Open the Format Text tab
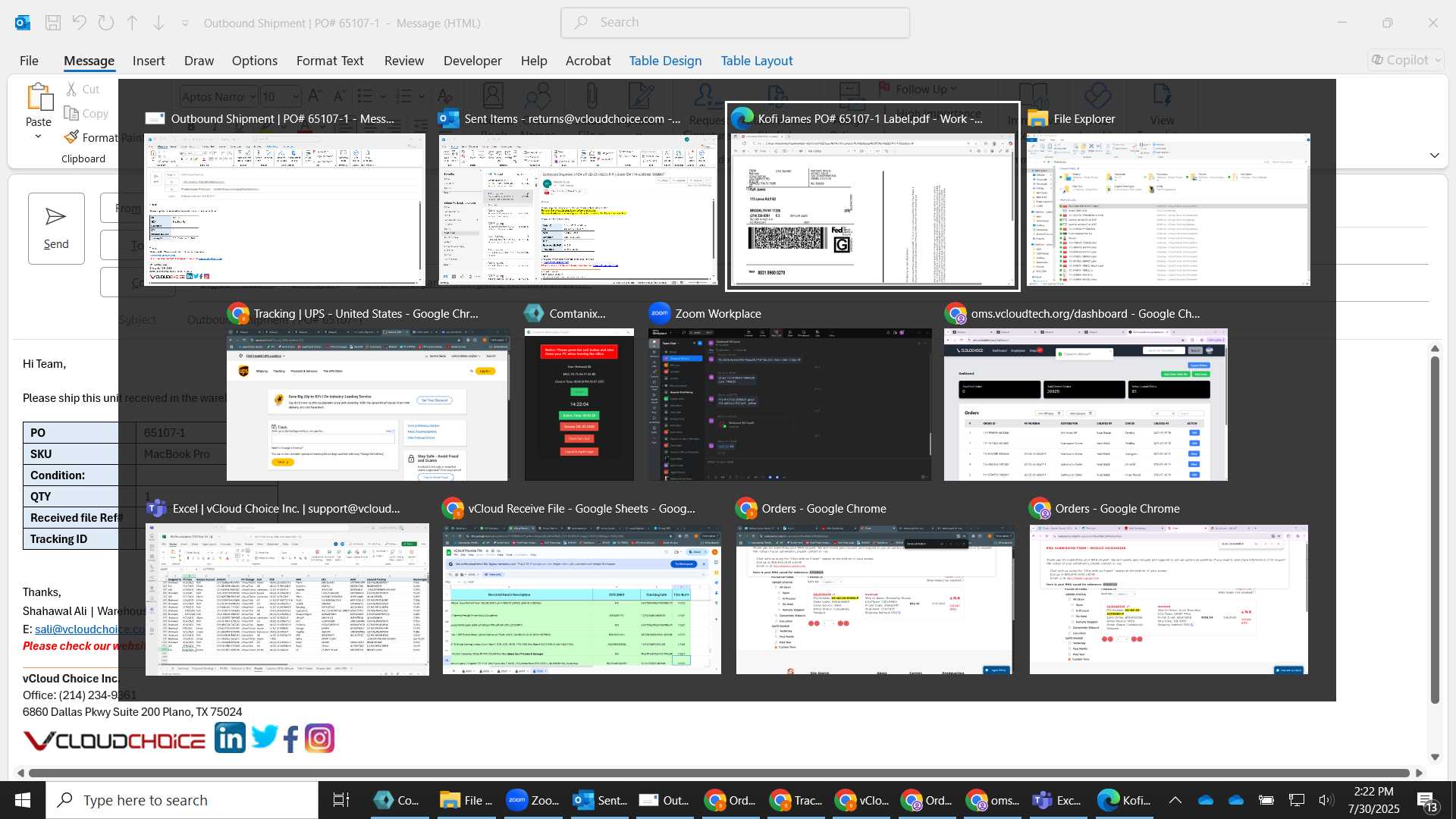 coord(330,61)
